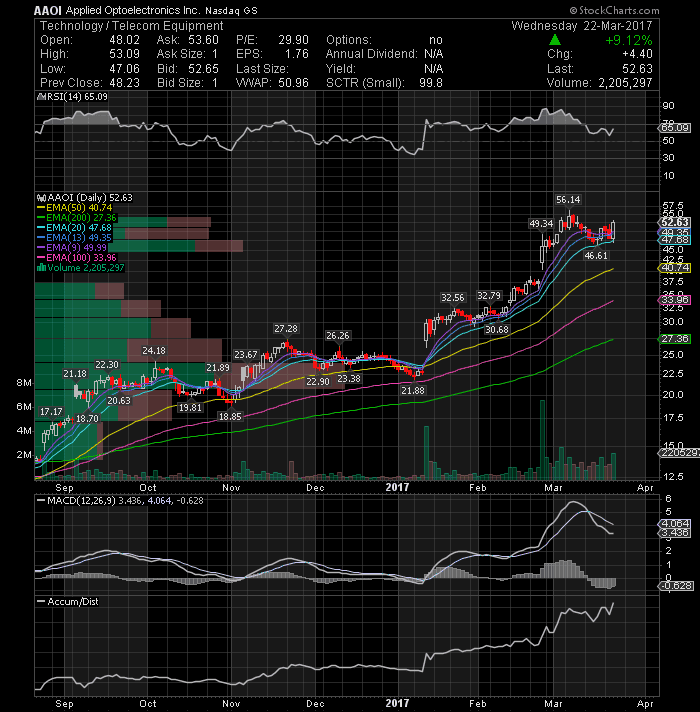Click the Chg value +4.40
Image resolution: width=700 pixels, height=712 pixels.
(x=637, y=54)
